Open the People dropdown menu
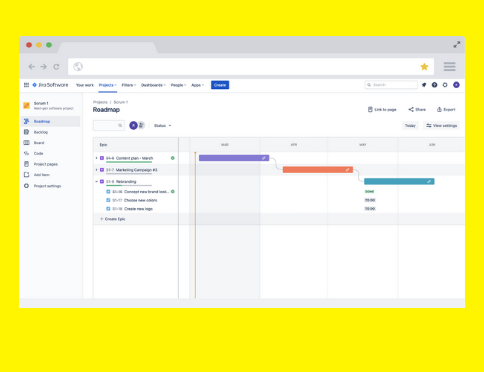This screenshot has height=372, width=484. click(178, 85)
